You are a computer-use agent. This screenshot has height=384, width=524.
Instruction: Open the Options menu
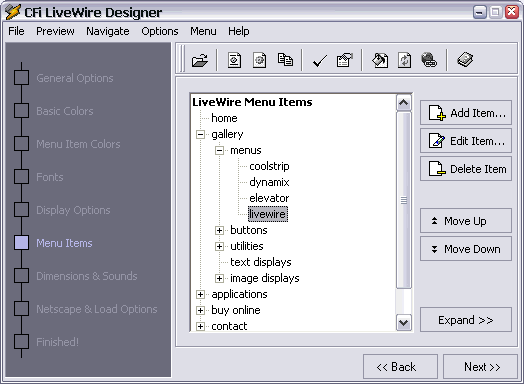160,31
